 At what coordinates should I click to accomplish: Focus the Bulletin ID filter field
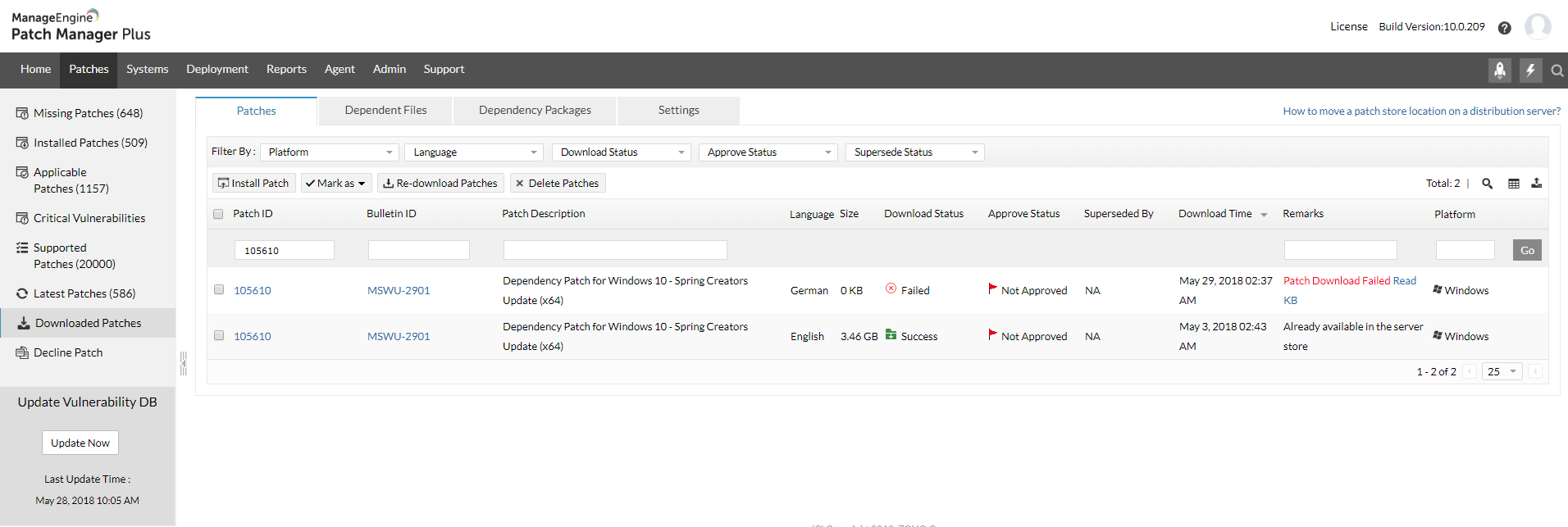pyautogui.click(x=419, y=250)
